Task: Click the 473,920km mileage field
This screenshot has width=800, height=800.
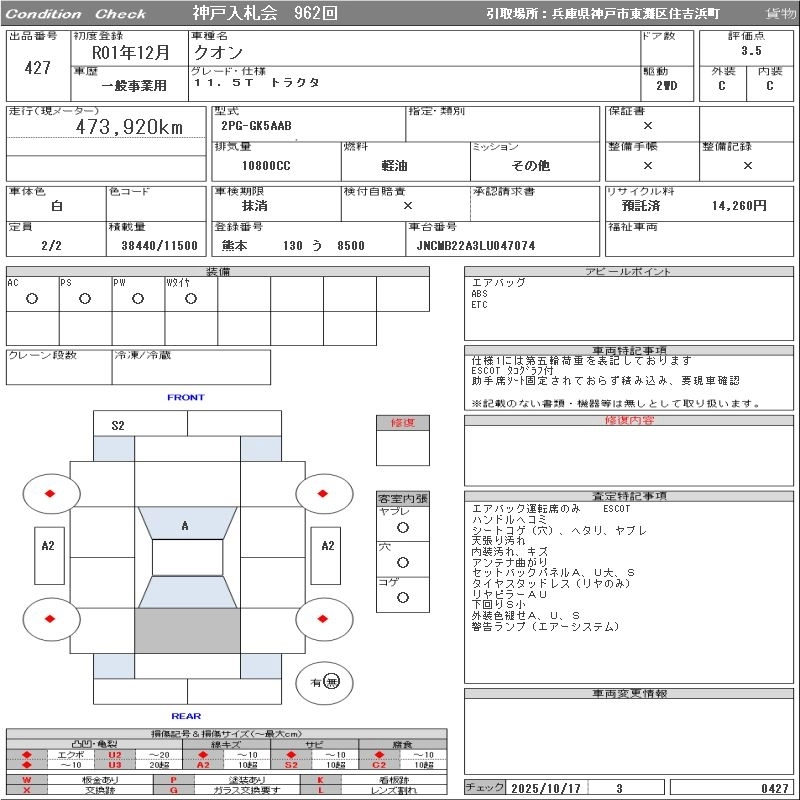Action: pyautogui.click(x=130, y=127)
